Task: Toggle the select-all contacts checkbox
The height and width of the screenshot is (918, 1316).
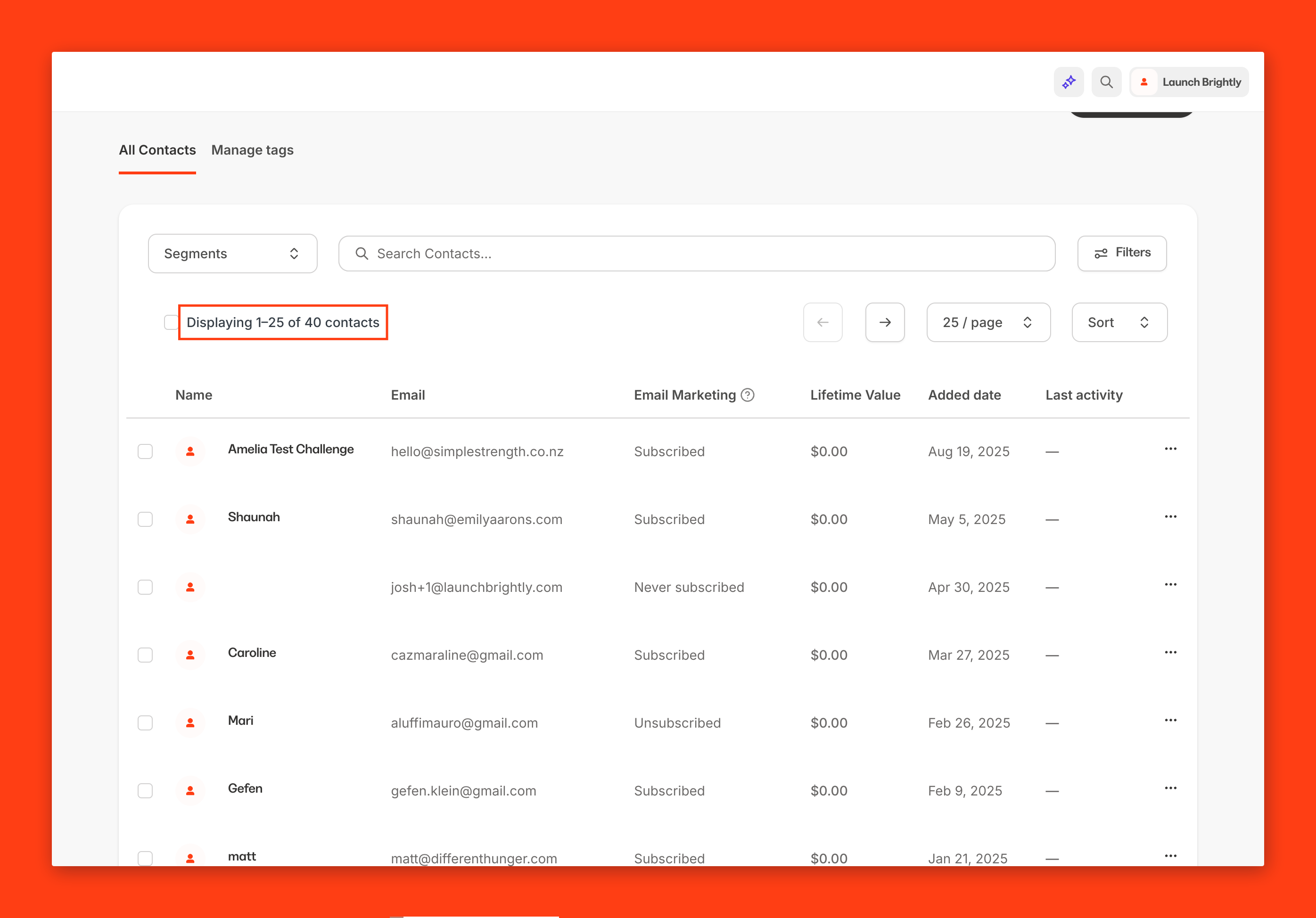Action: pyautogui.click(x=170, y=322)
